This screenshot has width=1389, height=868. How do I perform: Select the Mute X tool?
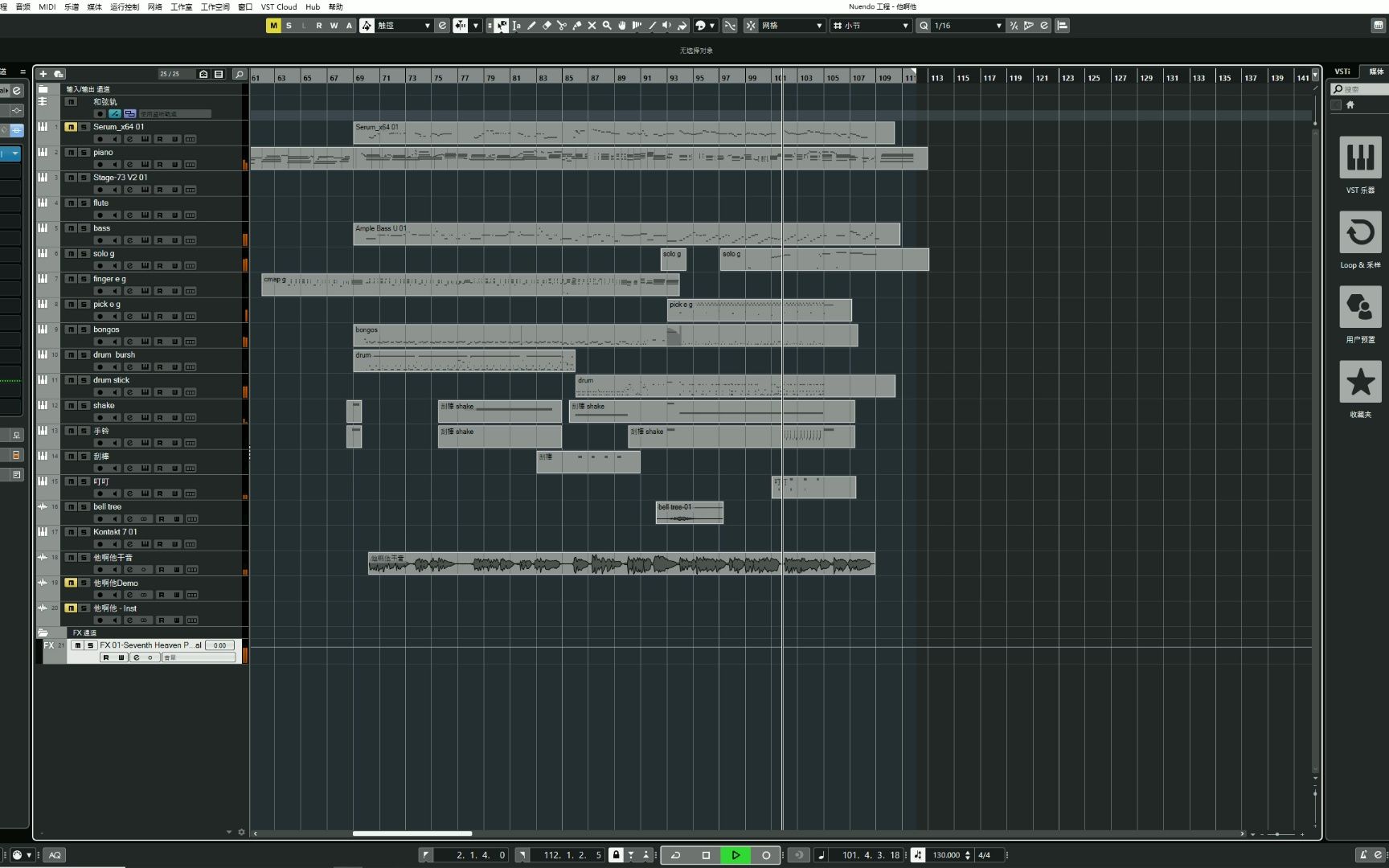click(x=592, y=26)
